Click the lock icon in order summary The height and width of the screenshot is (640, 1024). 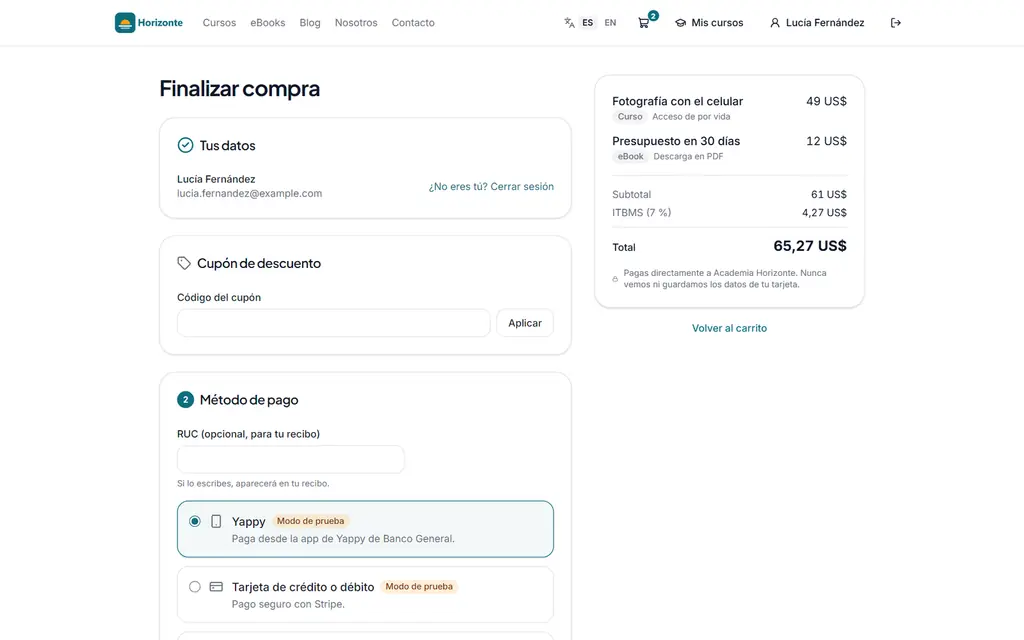tap(615, 279)
